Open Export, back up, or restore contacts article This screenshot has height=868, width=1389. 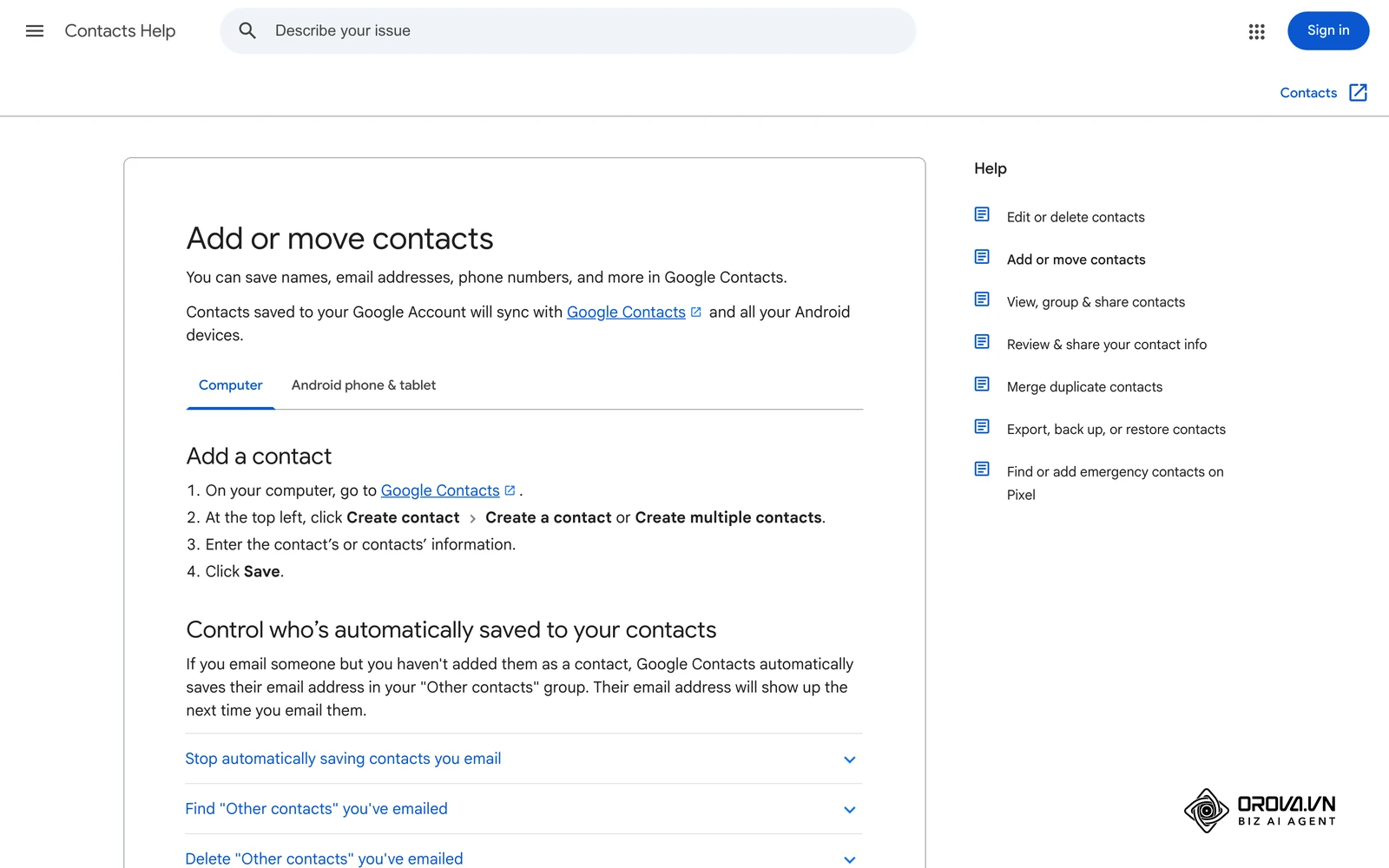click(x=1116, y=430)
